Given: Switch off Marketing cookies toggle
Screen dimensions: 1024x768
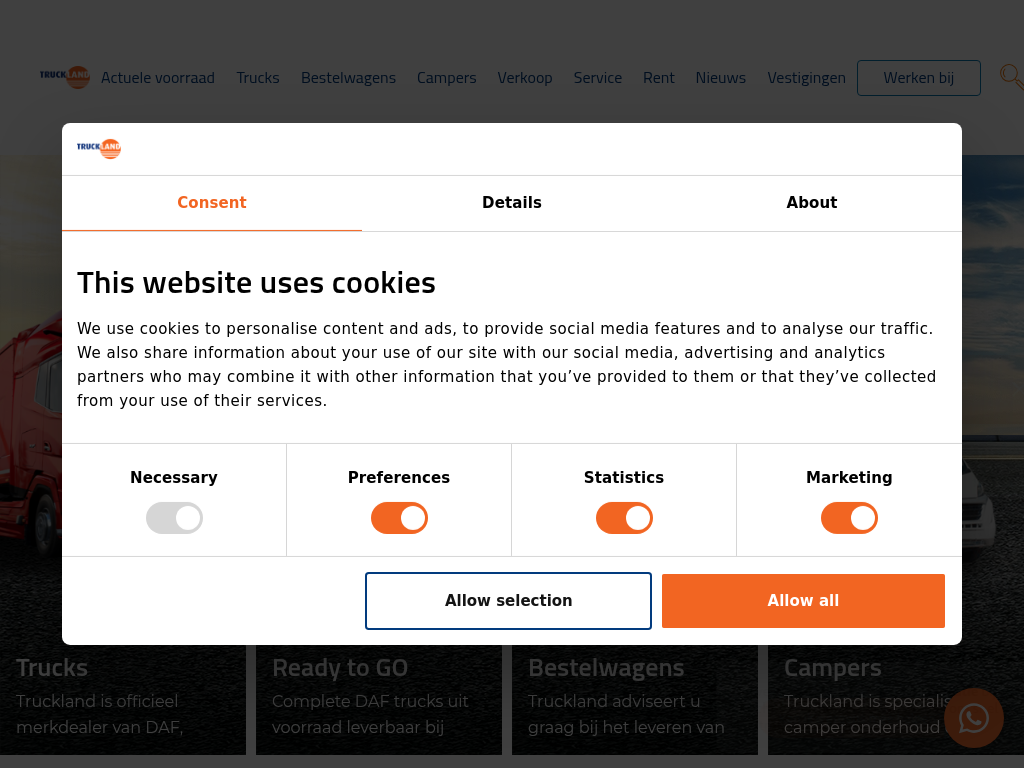Looking at the screenshot, I should pos(849,518).
